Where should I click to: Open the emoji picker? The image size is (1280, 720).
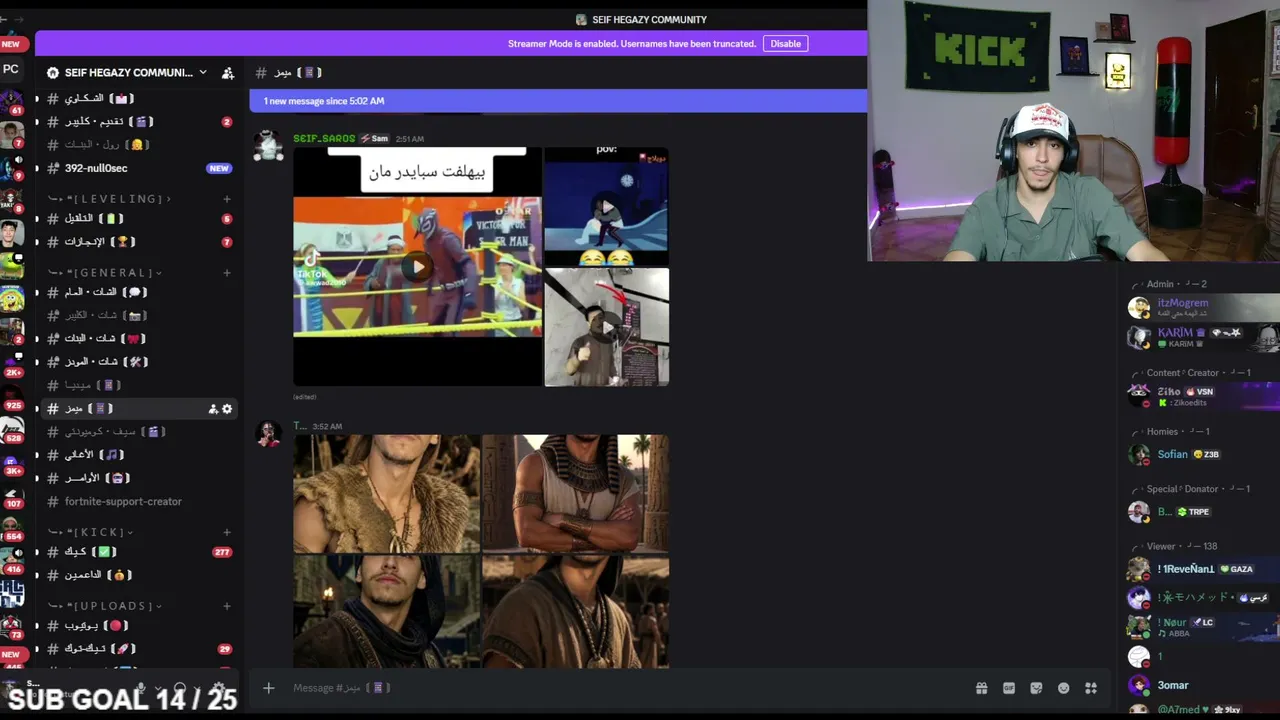[x=1063, y=688]
